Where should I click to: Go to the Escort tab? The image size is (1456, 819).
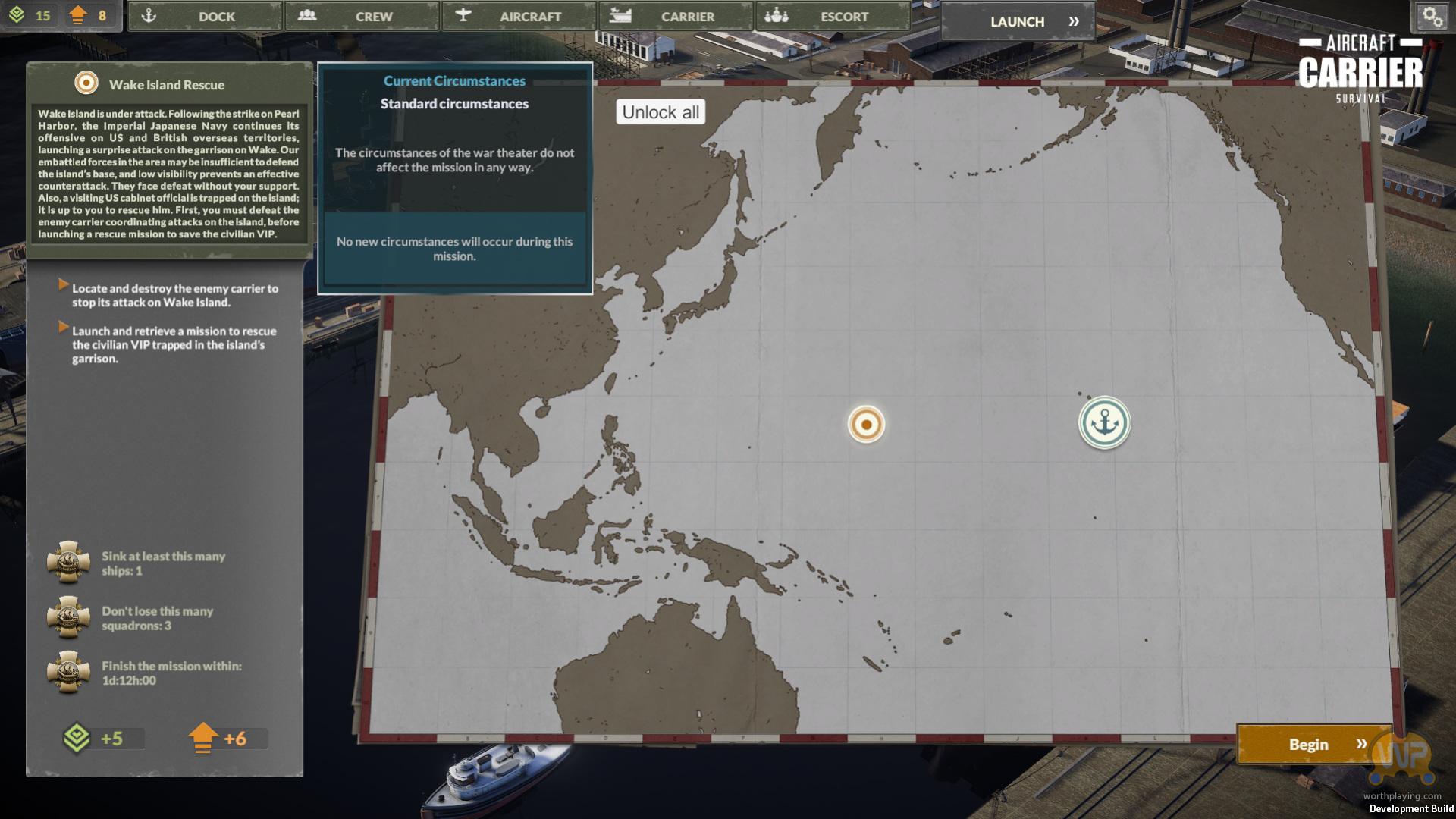[x=833, y=16]
